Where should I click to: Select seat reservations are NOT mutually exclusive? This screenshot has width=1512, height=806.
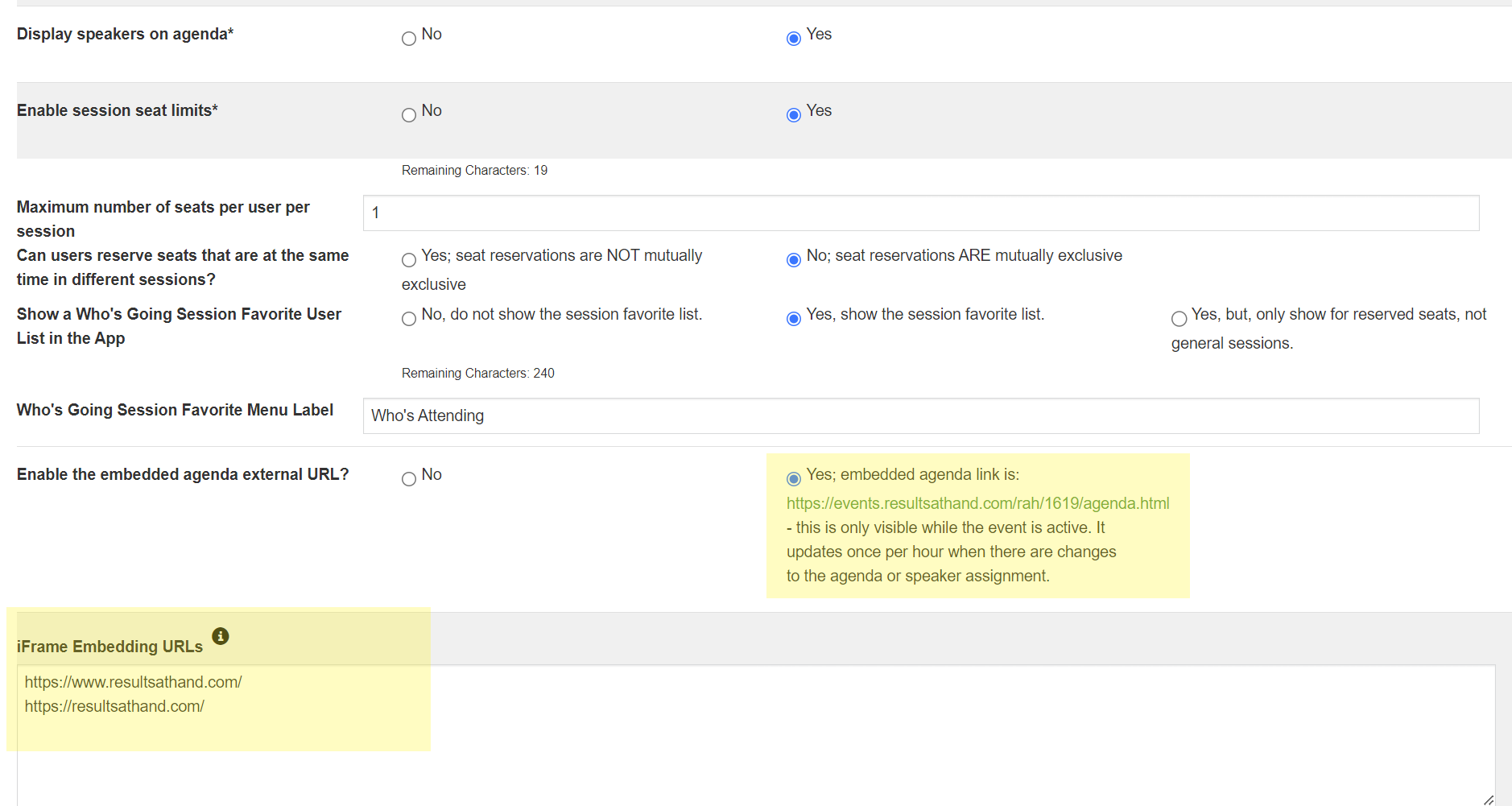(x=409, y=260)
